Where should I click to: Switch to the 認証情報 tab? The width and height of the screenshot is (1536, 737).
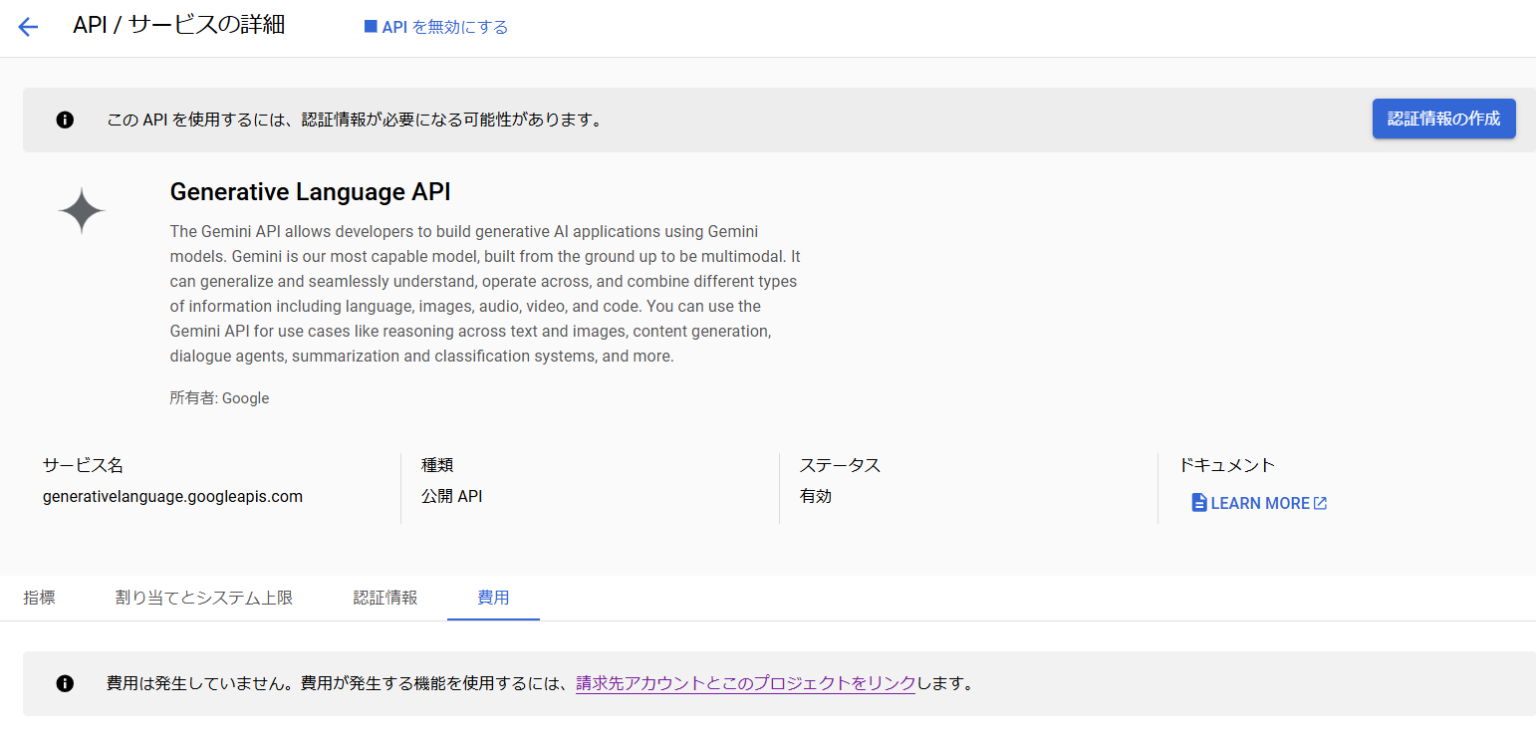[x=385, y=597]
